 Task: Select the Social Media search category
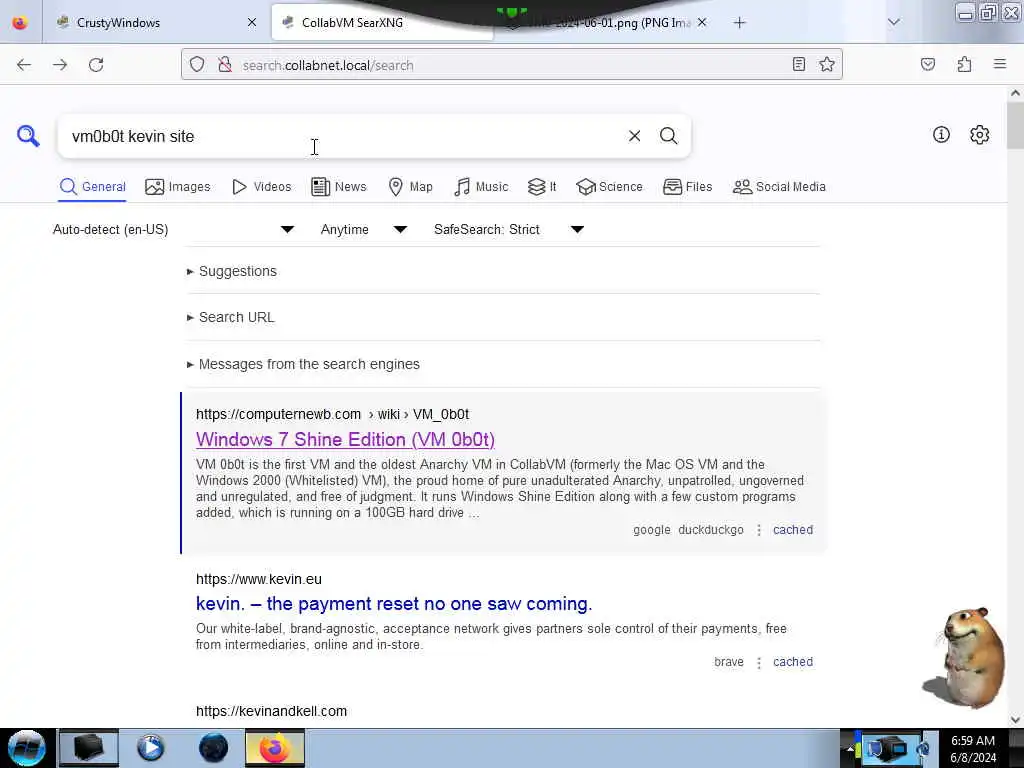click(x=779, y=187)
